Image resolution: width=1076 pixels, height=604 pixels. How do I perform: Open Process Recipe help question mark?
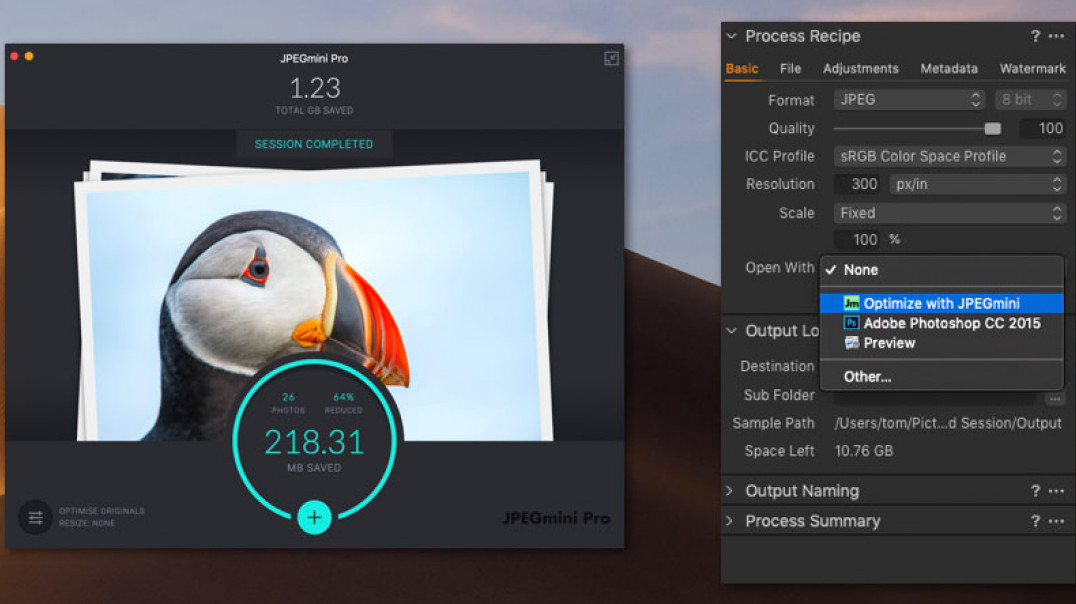coord(1035,36)
